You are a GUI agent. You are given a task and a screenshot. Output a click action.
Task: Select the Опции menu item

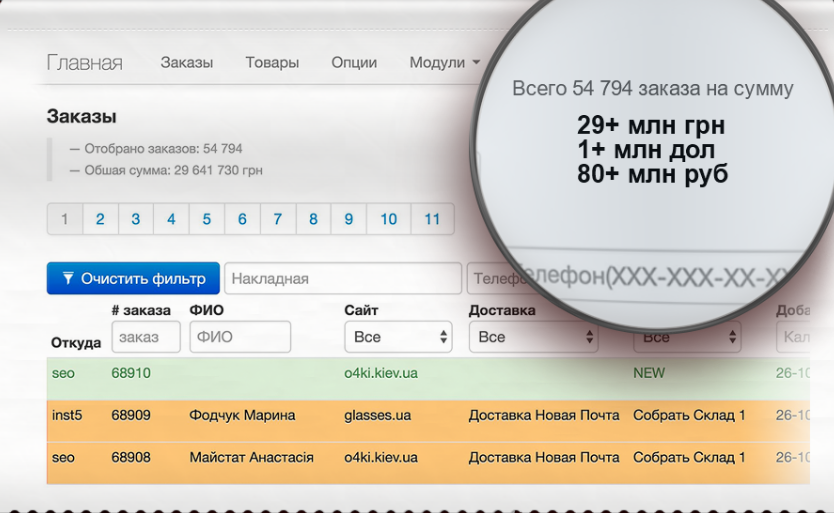coord(354,63)
